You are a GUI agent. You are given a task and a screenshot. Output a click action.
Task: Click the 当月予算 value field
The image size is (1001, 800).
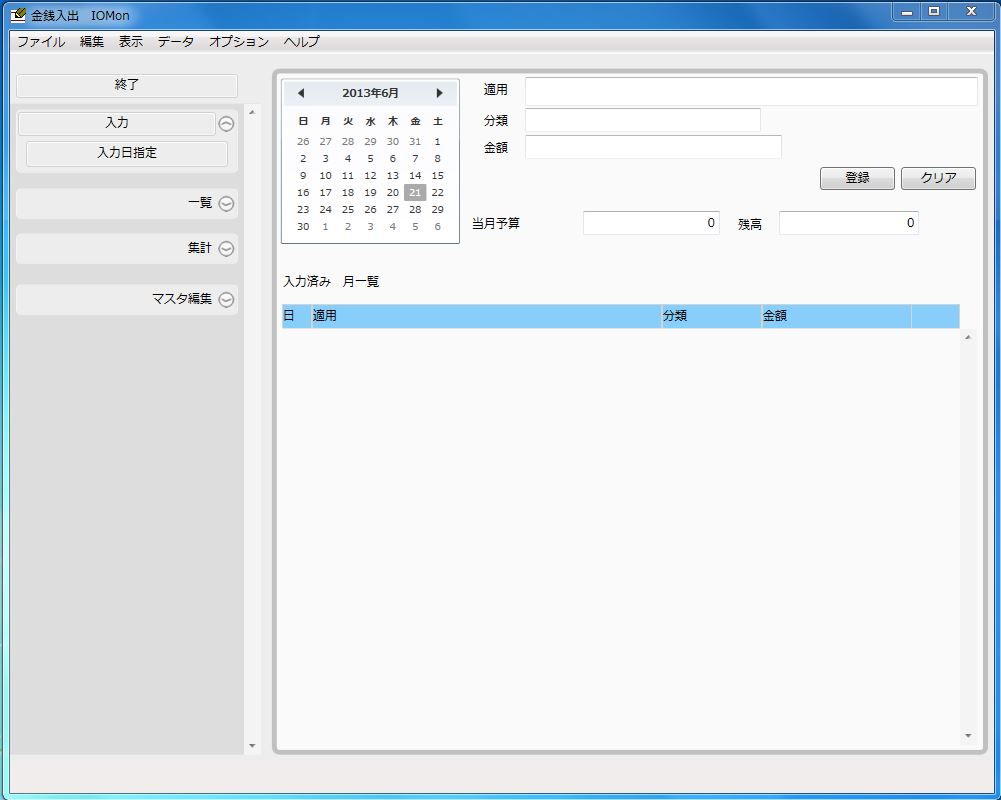click(651, 223)
